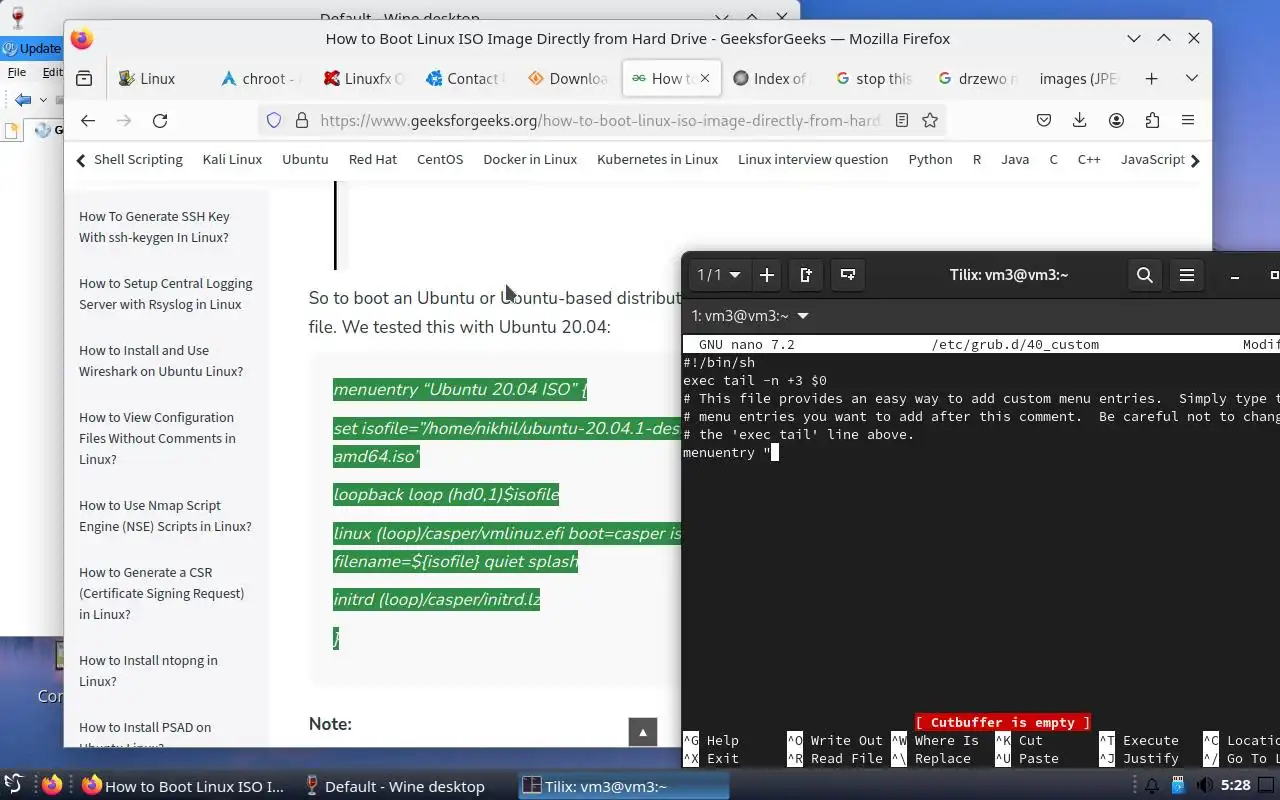Switch to the 'drzewo' Google tab
This screenshot has width=1280, height=800.
978,78
